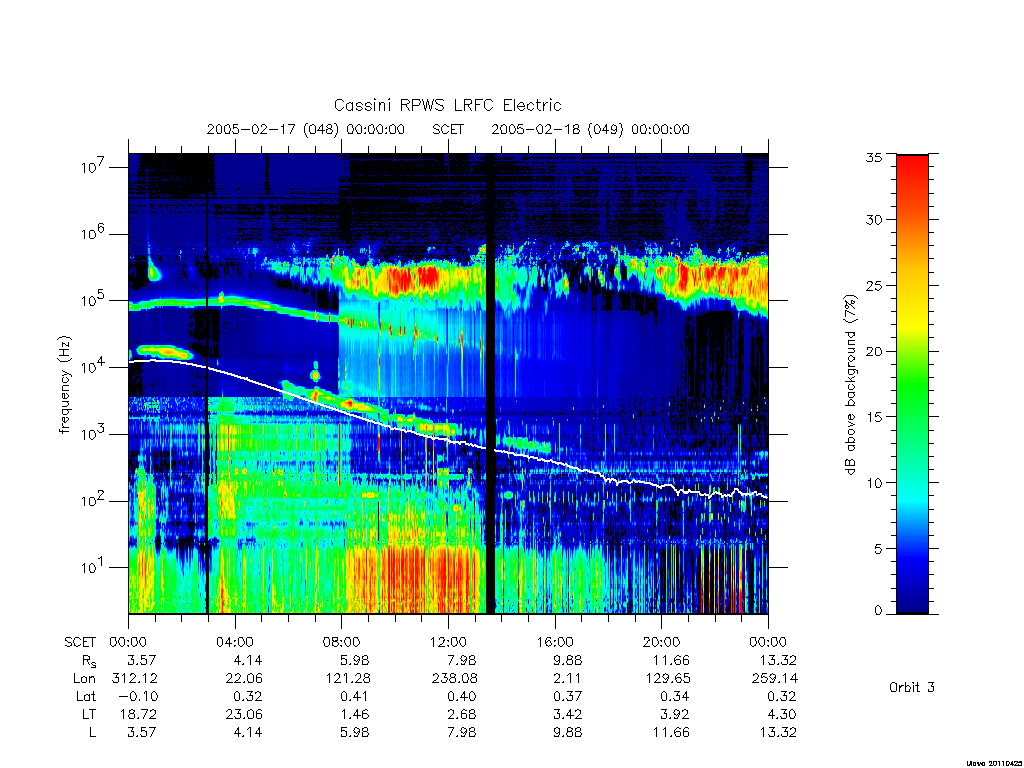Click the color bar value 5
Screen dimensions: 1024x768
click(x=878, y=549)
